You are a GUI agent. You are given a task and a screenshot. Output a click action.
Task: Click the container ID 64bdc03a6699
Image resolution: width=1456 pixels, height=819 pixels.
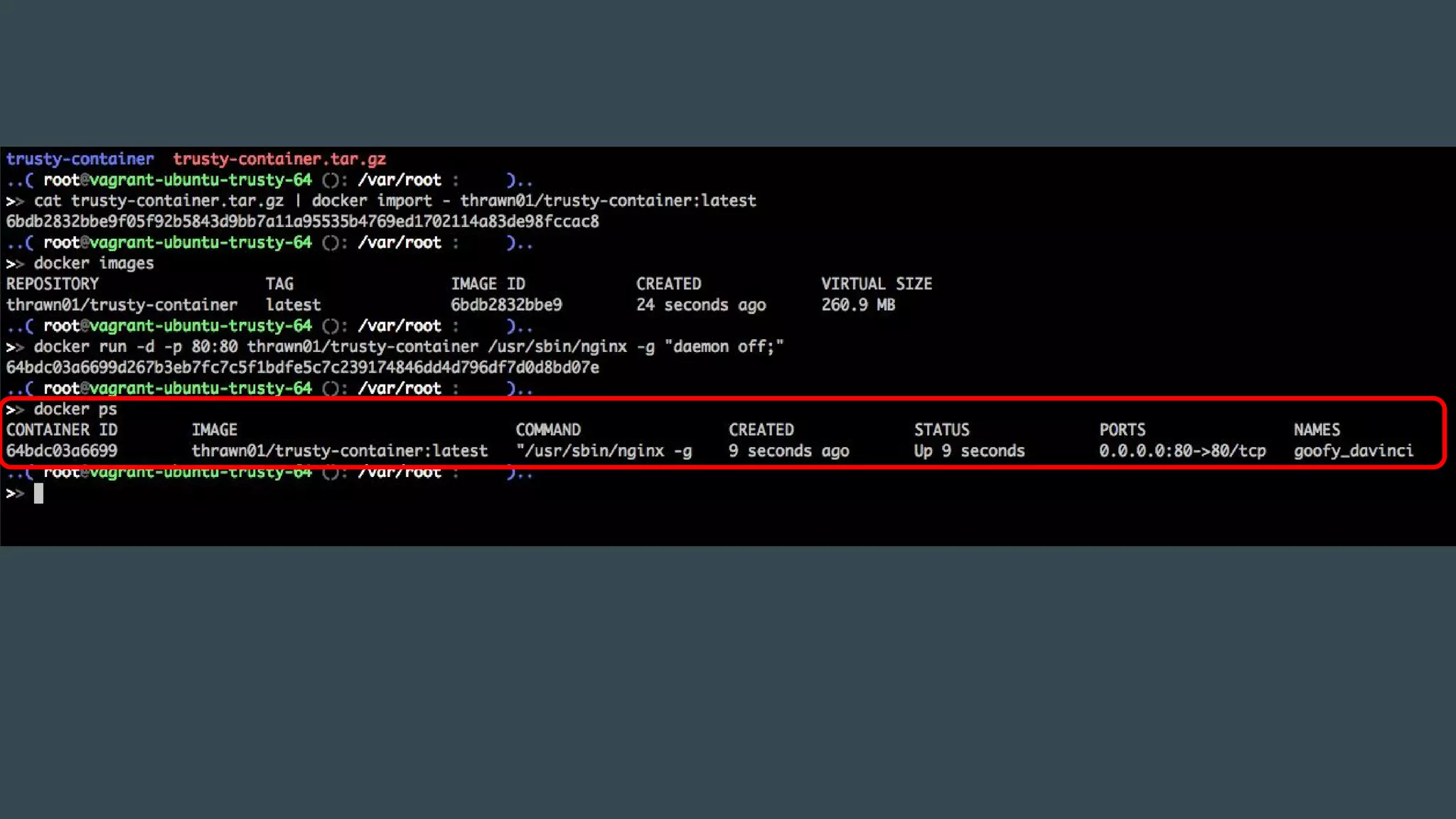point(62,451)
